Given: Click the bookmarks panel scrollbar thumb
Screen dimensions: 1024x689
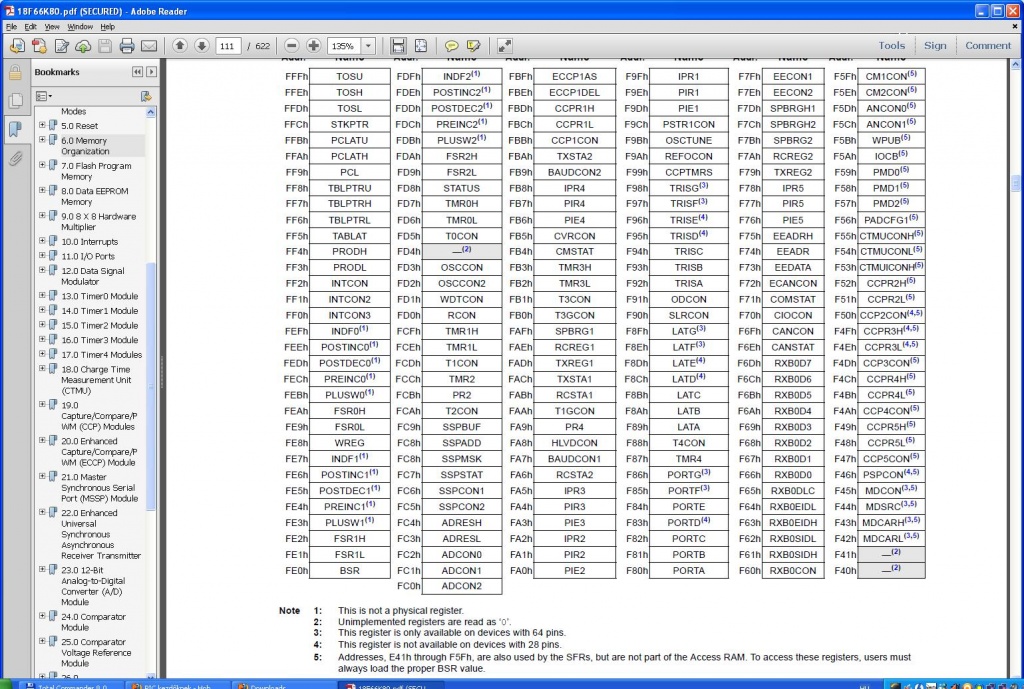Looking at the screenshot, I should (151, 385).
